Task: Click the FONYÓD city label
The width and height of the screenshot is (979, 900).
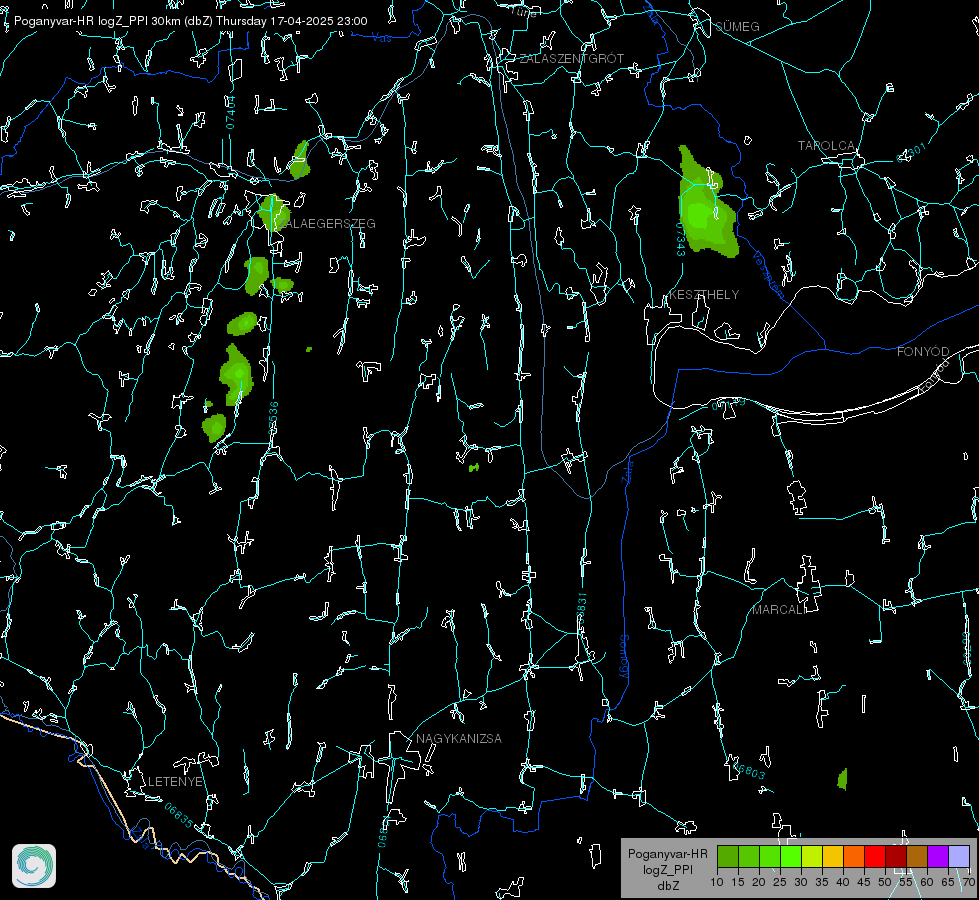Action: point(923,352)
